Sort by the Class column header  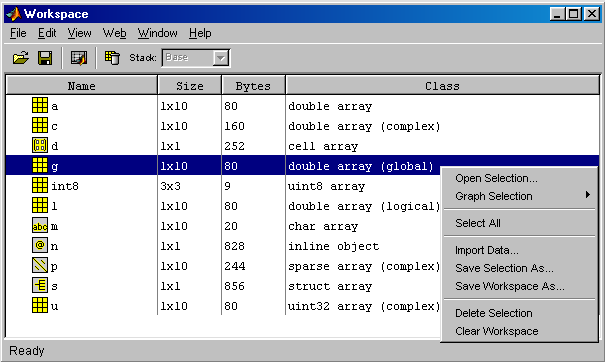(x=442, y=85)
